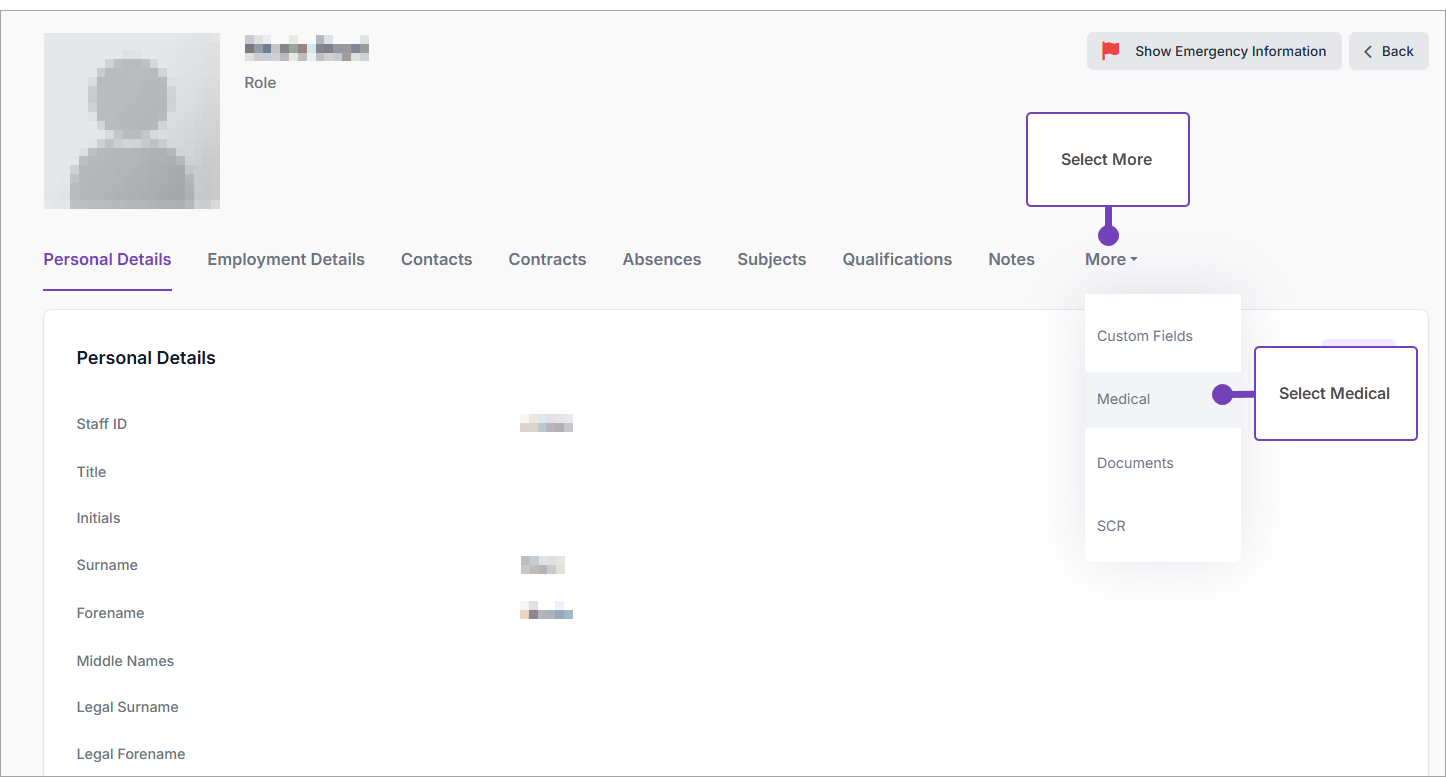Click the red flag emergency icon
This screenshot has width=1446, height=777.
tap(1110, 51)
